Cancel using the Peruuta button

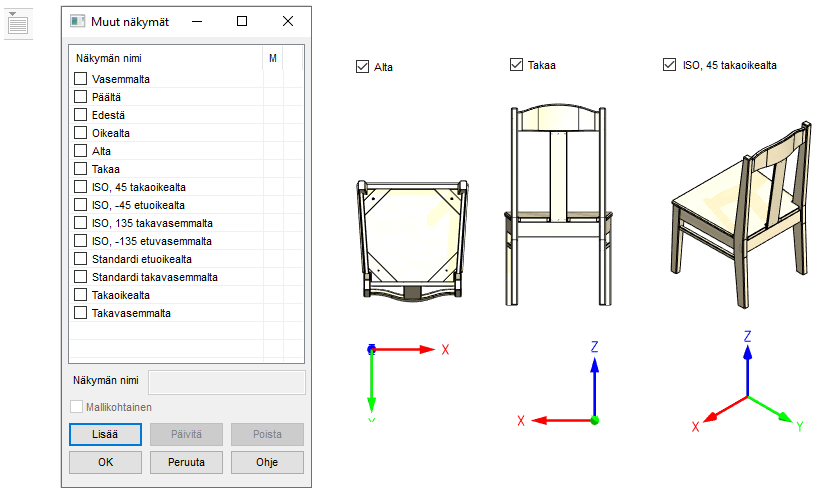click(186, 463)
